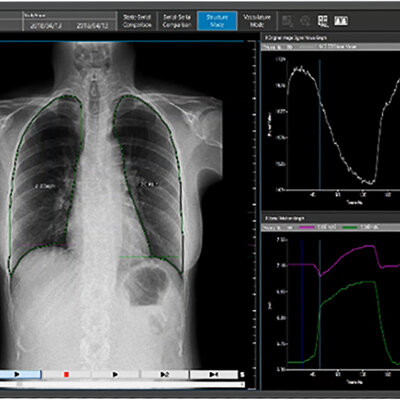Select the first study date field

pos(46,26)
